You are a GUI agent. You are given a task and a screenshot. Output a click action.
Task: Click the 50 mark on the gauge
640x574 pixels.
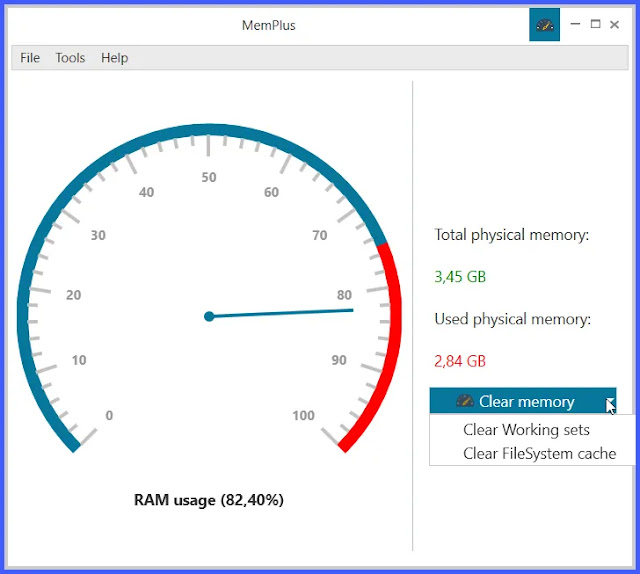tap(209, 177)
